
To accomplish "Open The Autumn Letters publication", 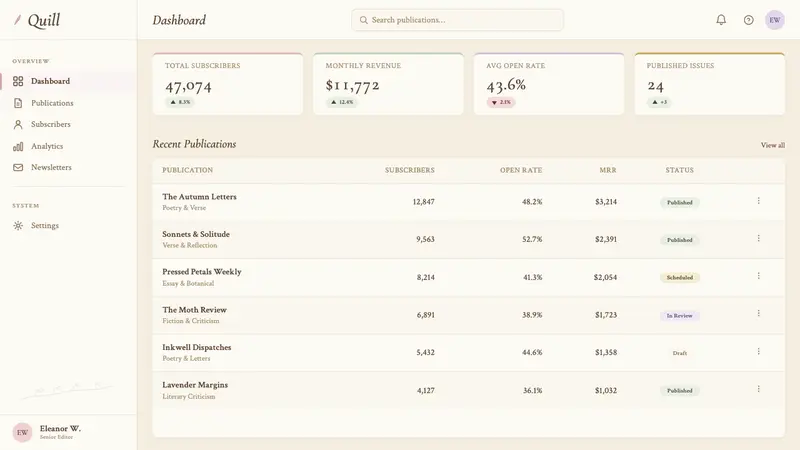I will 199,197.
